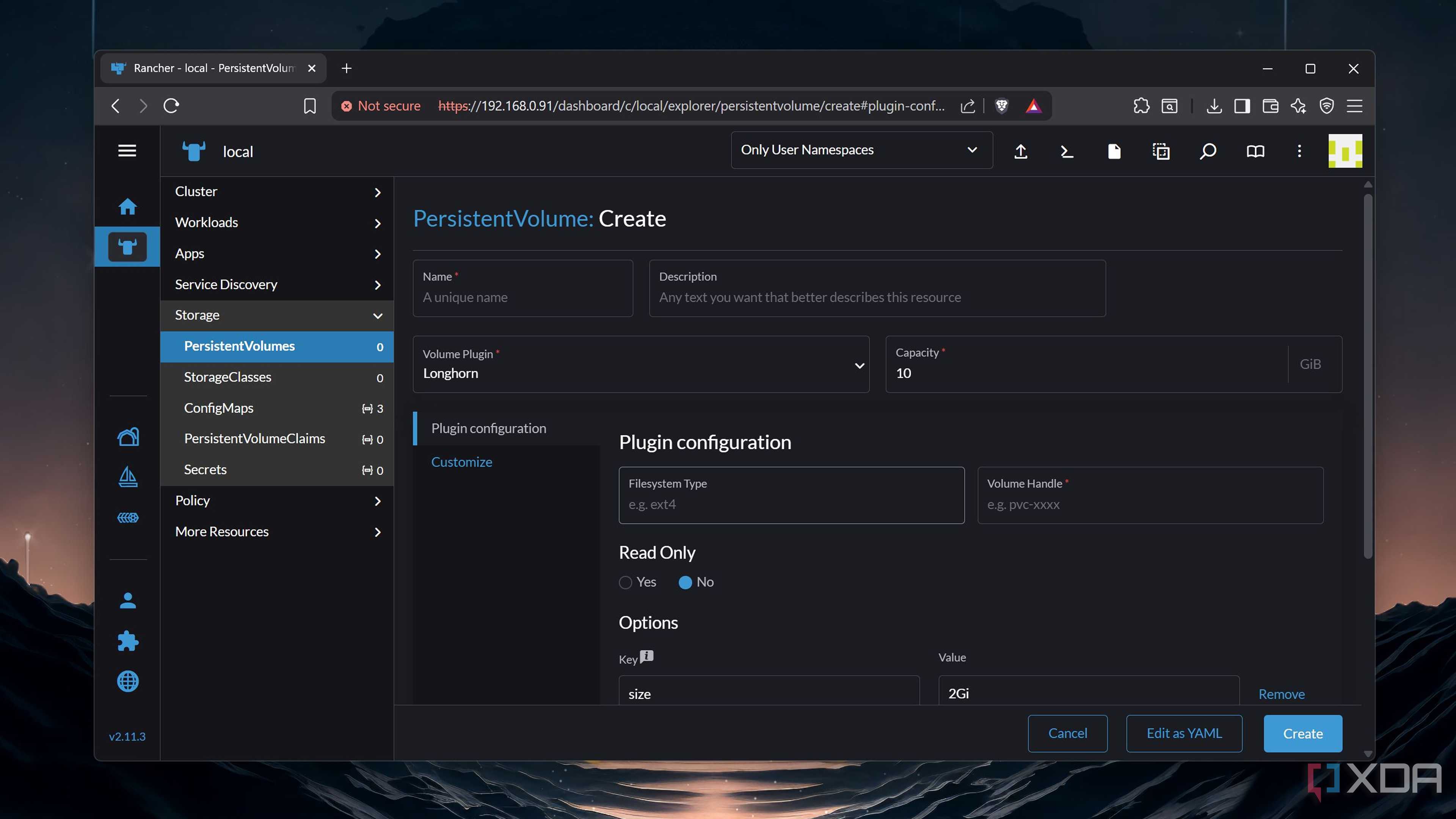Select the local cluster icon in sidebar
Image resolution: width=1456 pixels, height=819 pixels.
tap(127, 246)
